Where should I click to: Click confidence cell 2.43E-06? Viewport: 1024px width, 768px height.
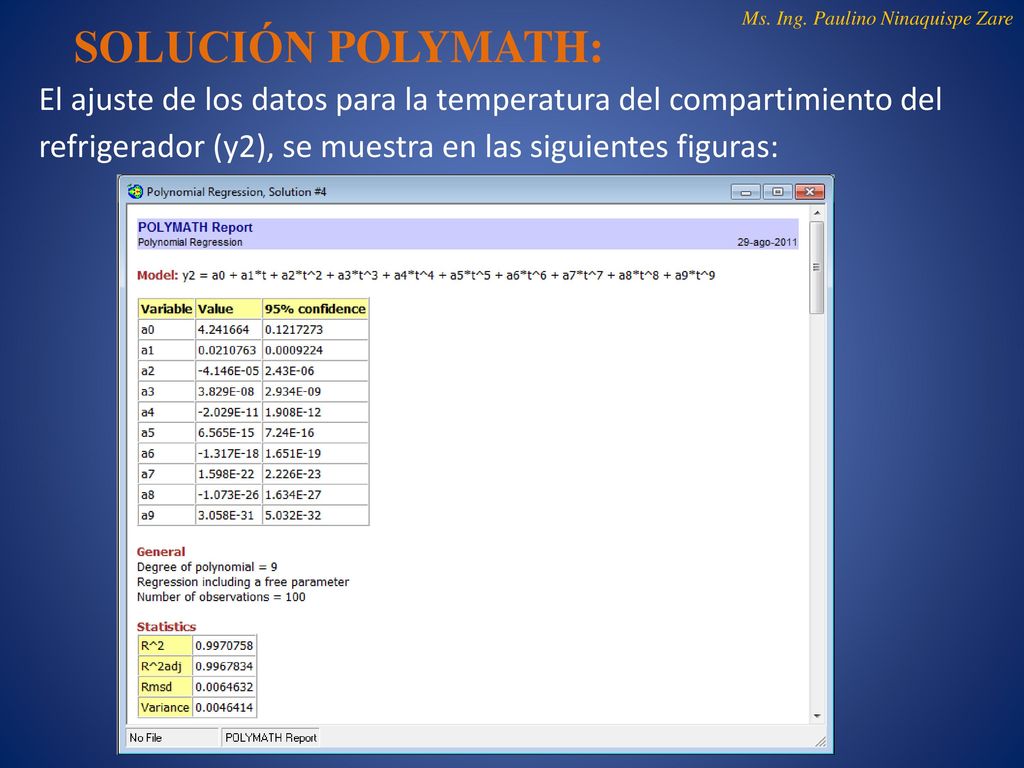[x=315, y=371]
